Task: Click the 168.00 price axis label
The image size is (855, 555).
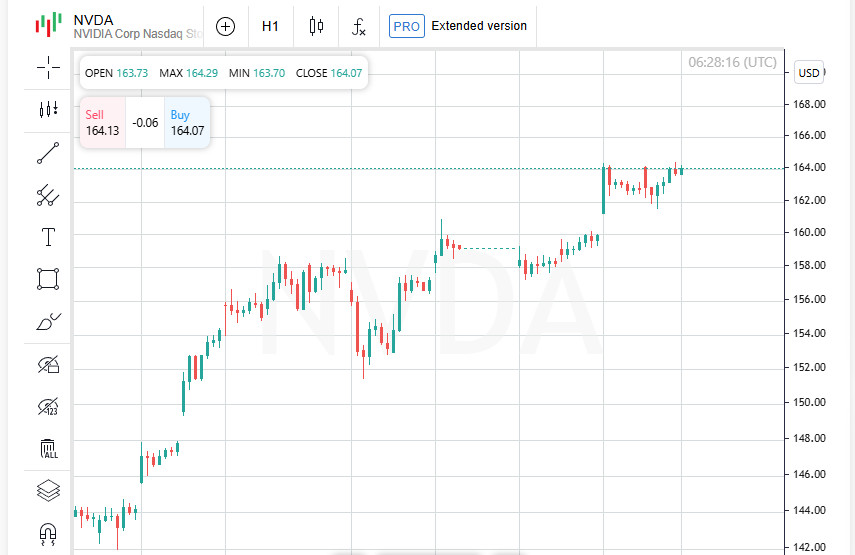Action: point(809,104)
